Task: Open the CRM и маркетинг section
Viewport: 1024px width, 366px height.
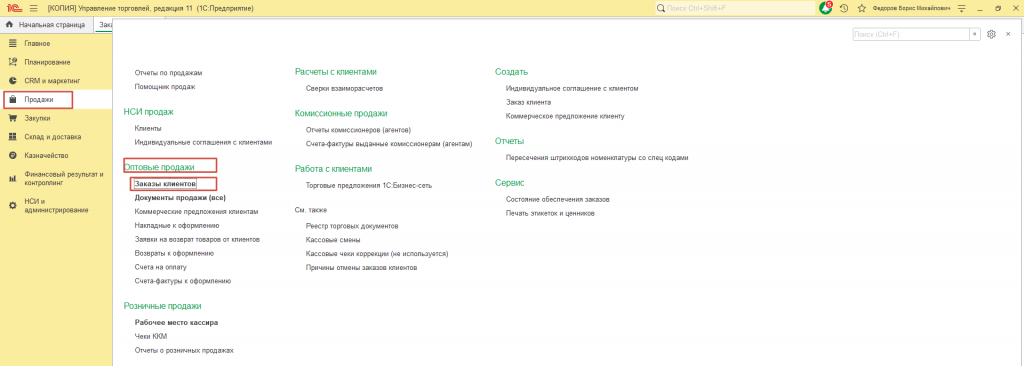Action: [x=52, y=81]
